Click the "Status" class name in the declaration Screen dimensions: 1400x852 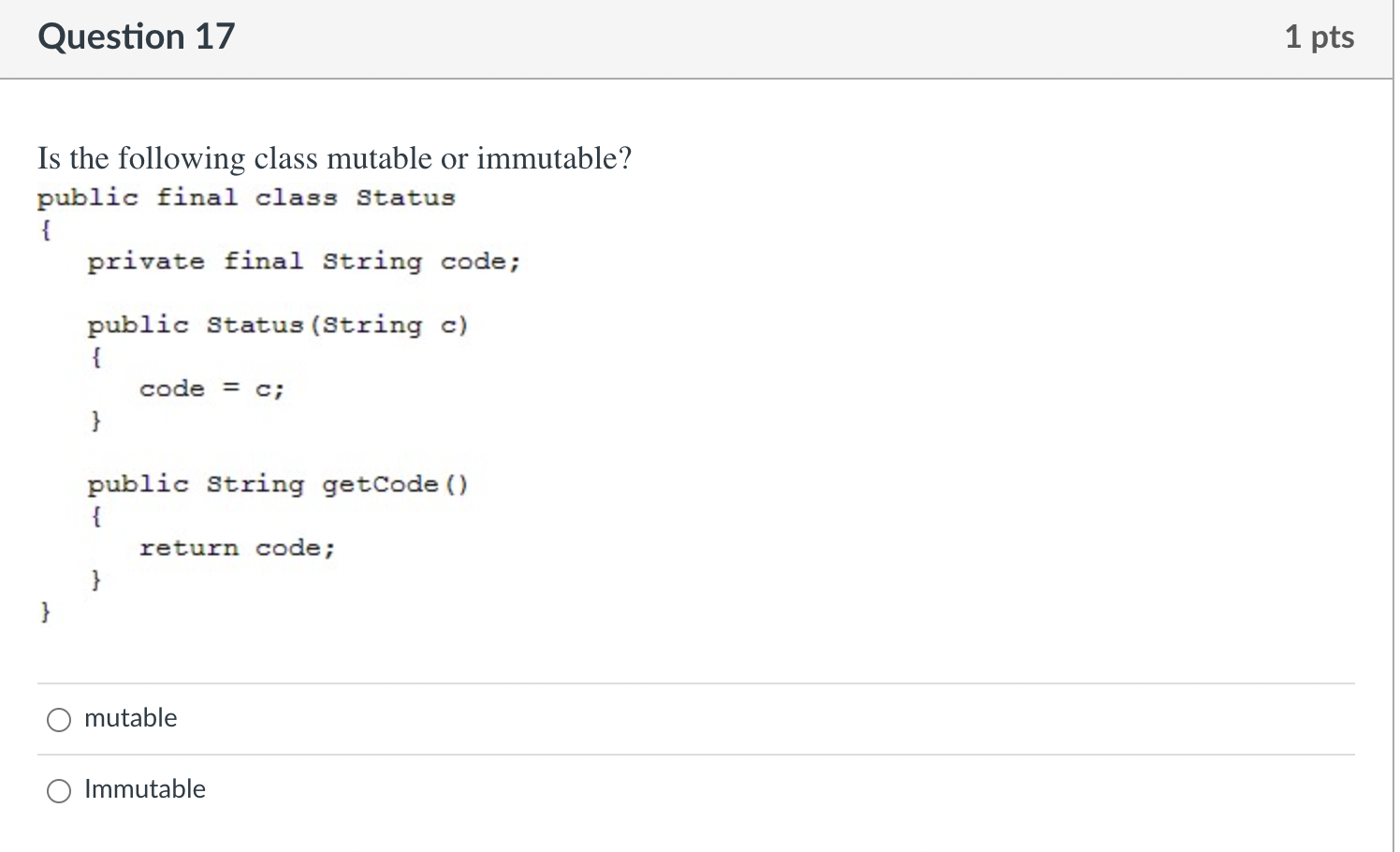click(x=405, y=198)
